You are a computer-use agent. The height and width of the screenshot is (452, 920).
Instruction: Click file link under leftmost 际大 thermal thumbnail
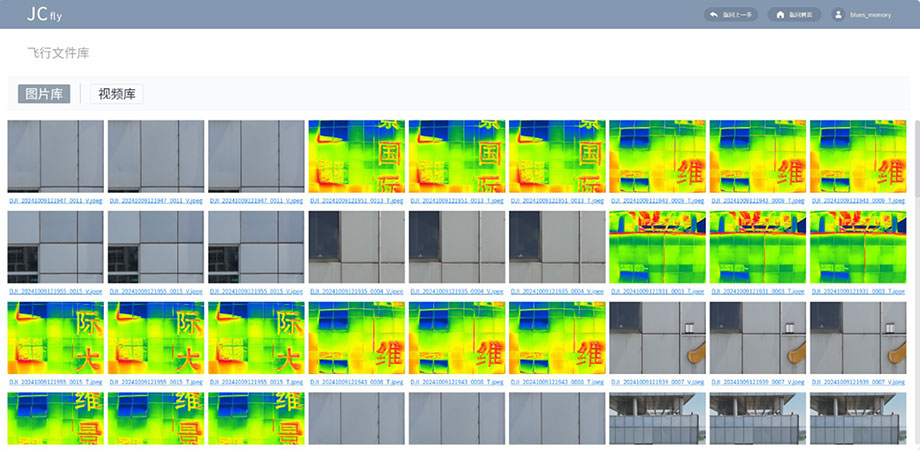(55, 382)
